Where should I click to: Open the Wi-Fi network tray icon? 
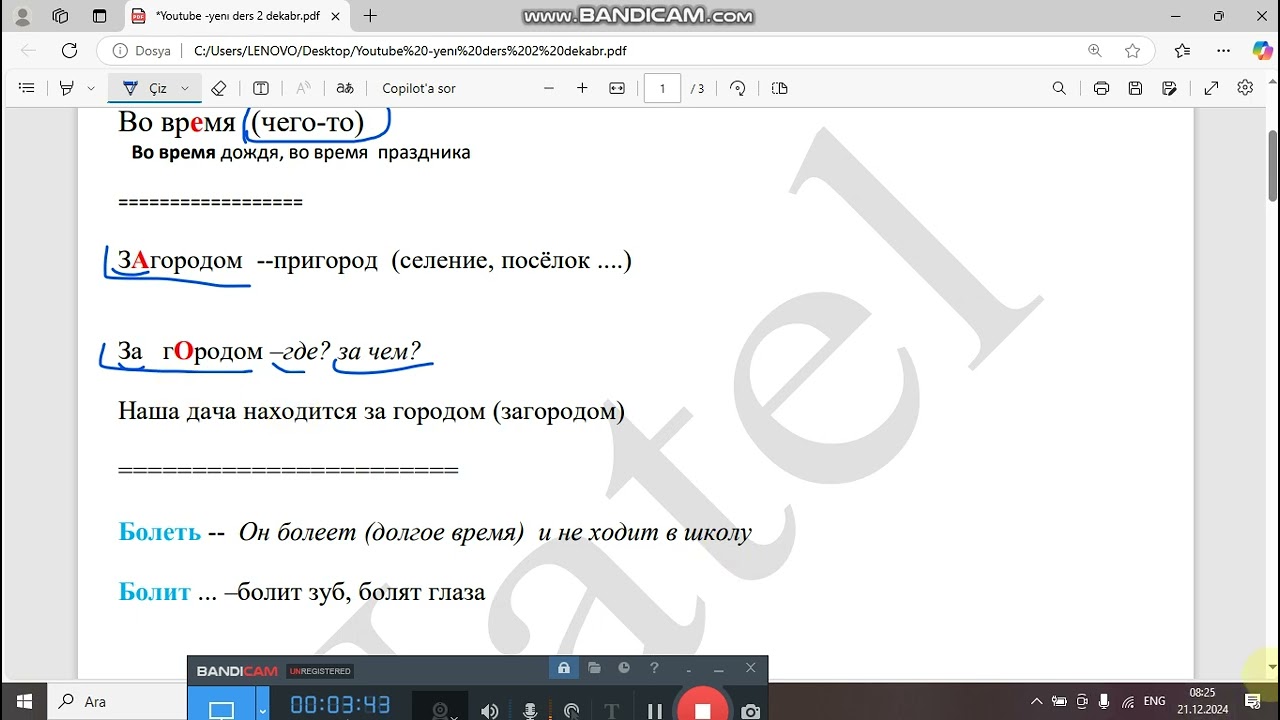click(x=1127, y=701)
